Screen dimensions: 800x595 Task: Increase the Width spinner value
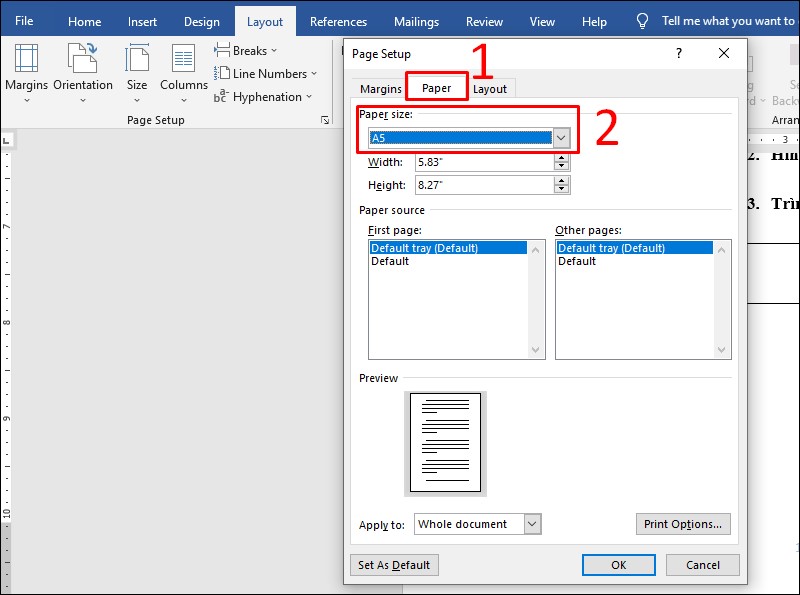tap(561, 158)
